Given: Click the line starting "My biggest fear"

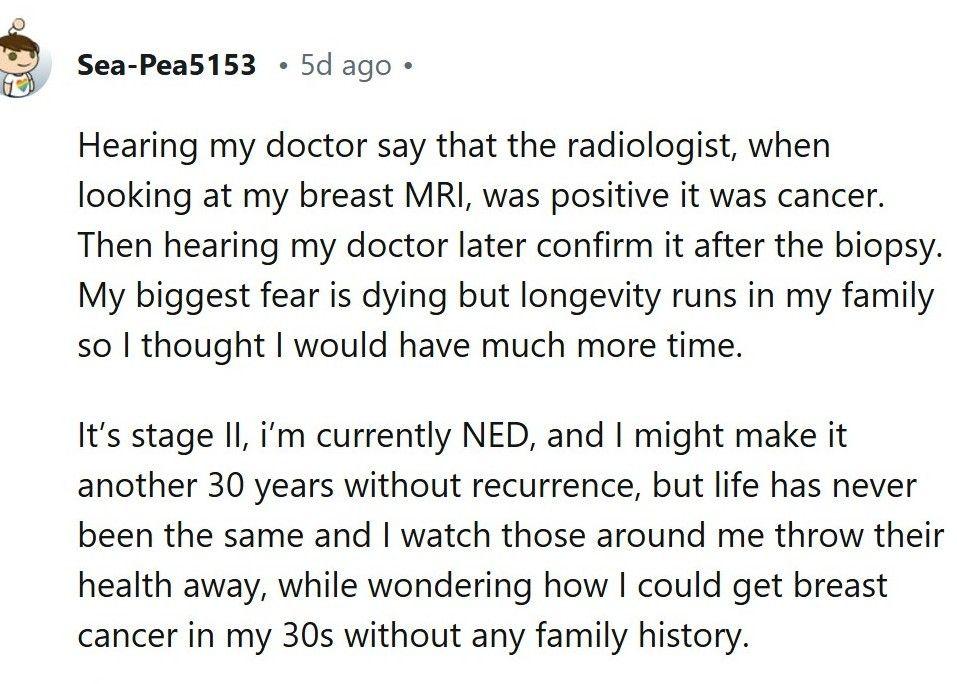Looking at the screenshot, I should 505,296.
